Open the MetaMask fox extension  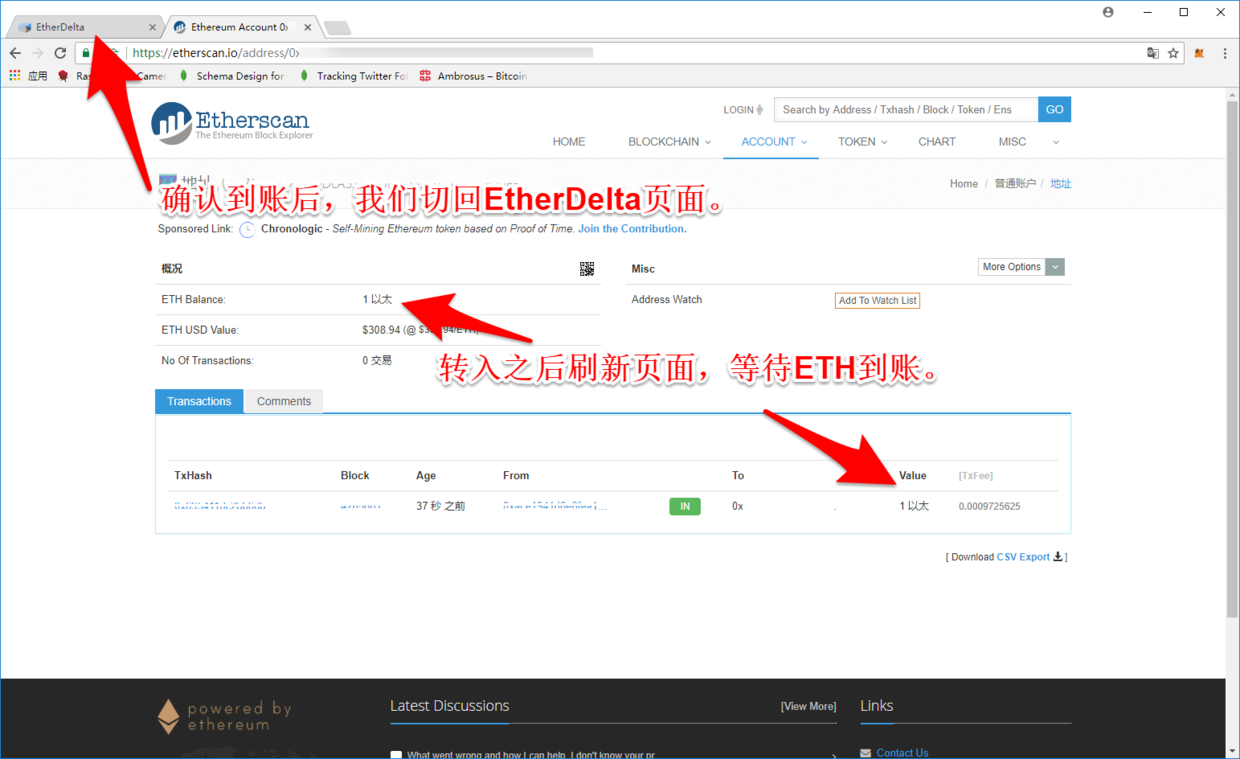click(x=1199, y=53)
